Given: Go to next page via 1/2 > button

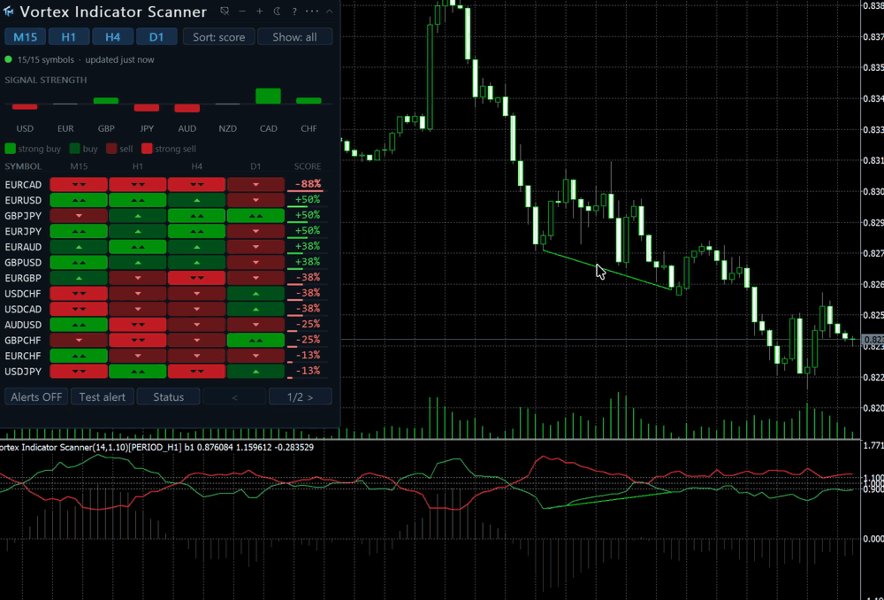Looking at the screenshot, I should click(300, 397).
